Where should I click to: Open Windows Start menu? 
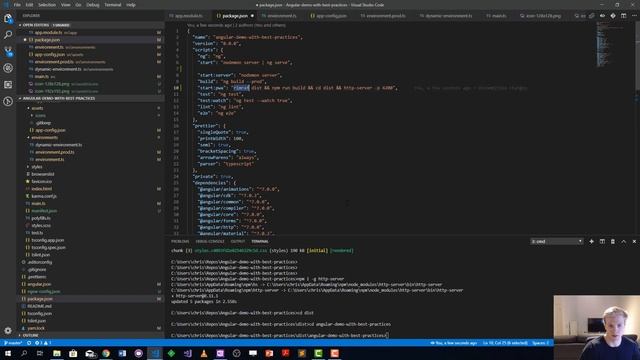[8, 353]
